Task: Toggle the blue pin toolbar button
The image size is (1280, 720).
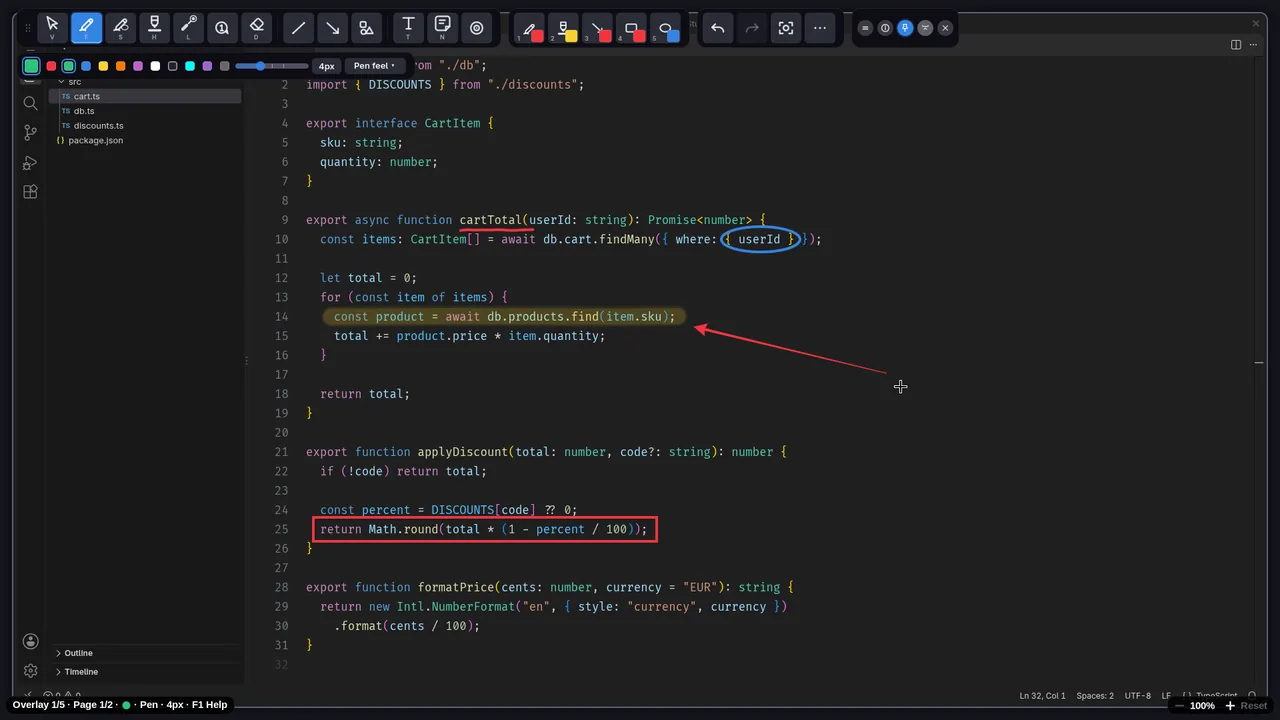Action: (x=905, y=28)
